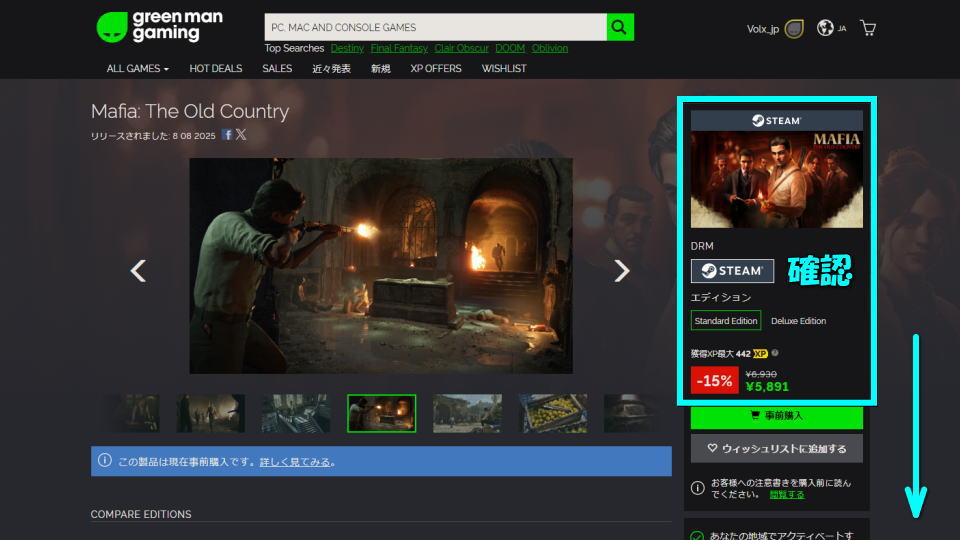Click the XP help question mark icon
Image resolution: width=960 pixels, height=540 pixels.
click(775, 353)
